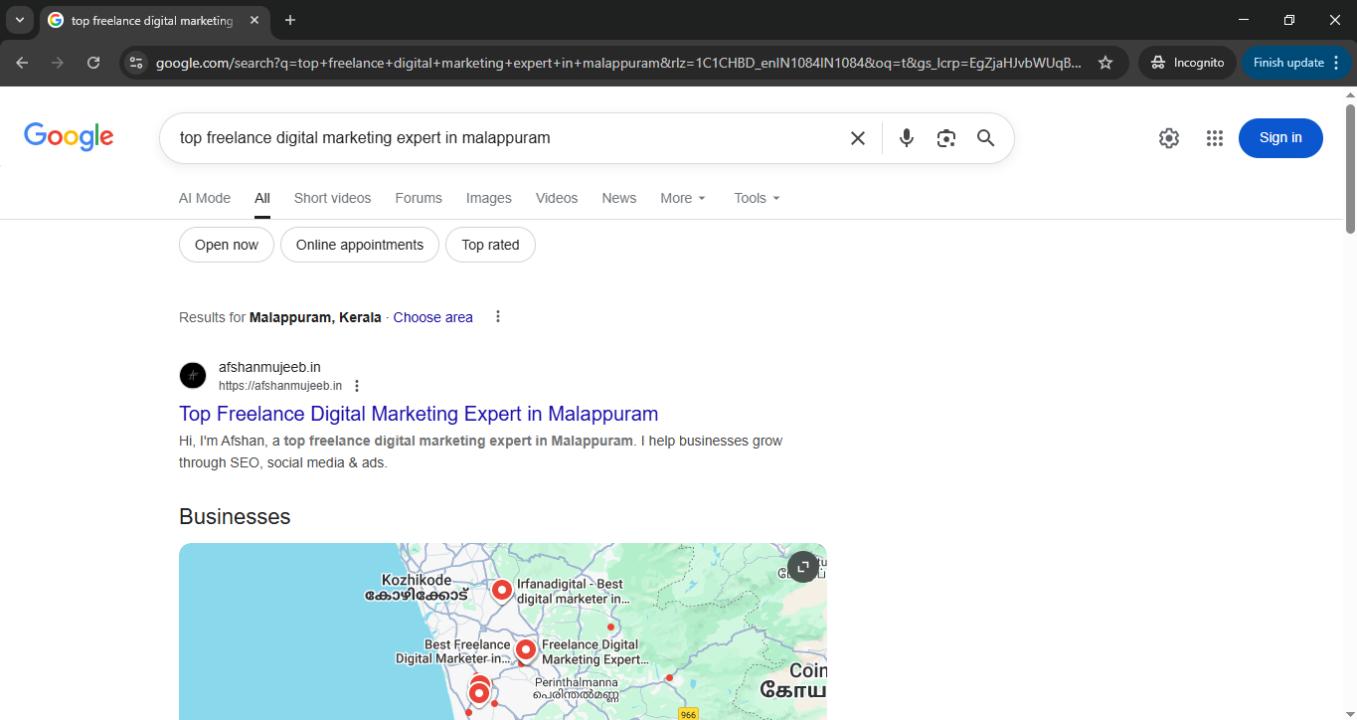The image size is (1357, 720).
Task: Open Google quick settings gear
Action: coord(1169,138)
